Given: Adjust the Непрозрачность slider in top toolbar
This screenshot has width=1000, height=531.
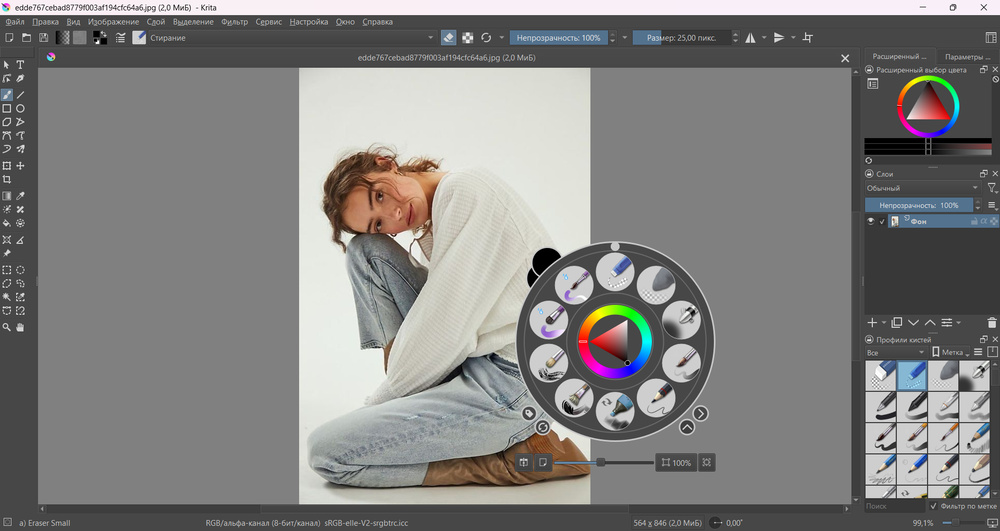Looking at the screenshot, I should tap(558, 38).
